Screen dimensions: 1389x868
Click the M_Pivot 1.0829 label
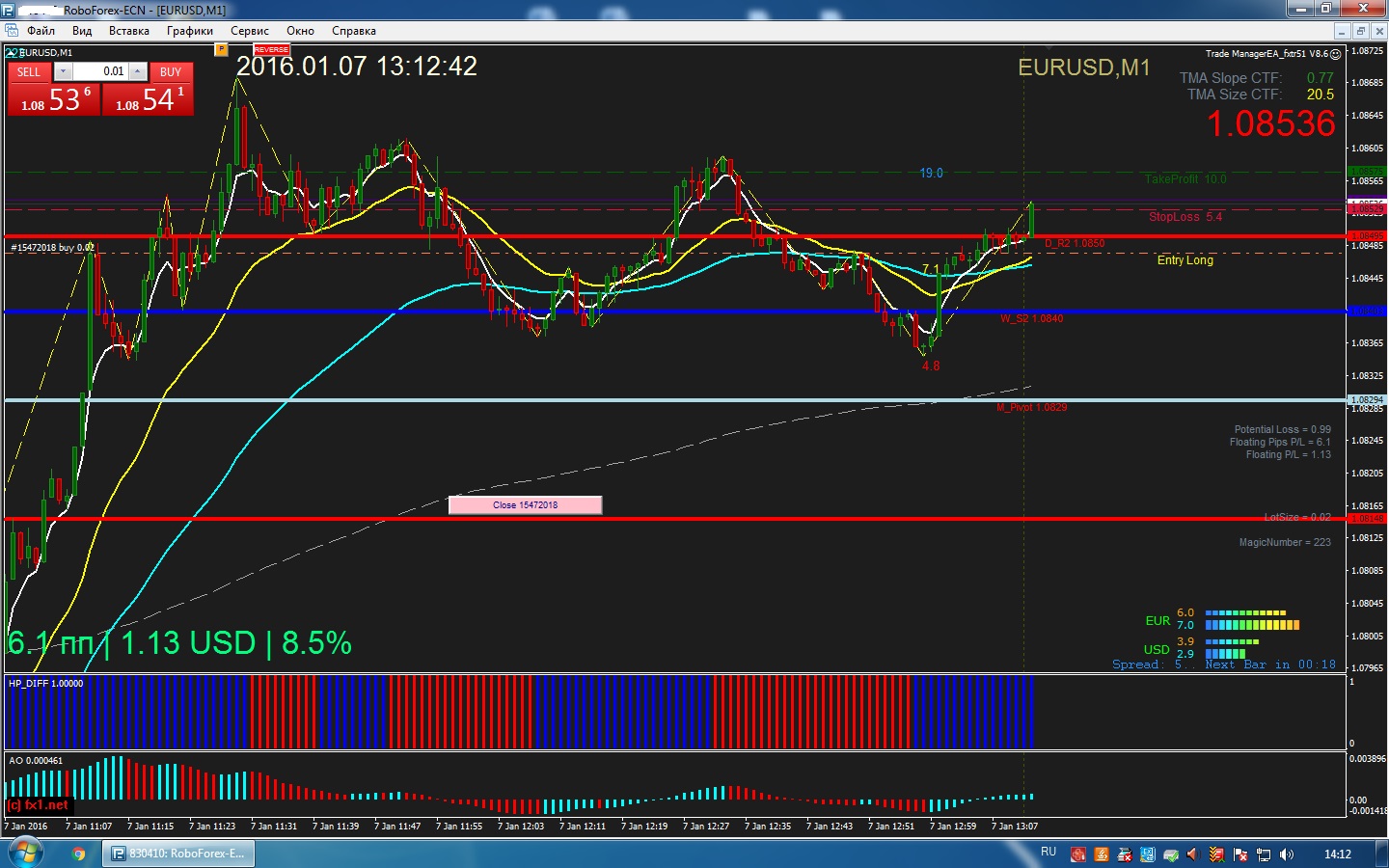[1031, 407]
